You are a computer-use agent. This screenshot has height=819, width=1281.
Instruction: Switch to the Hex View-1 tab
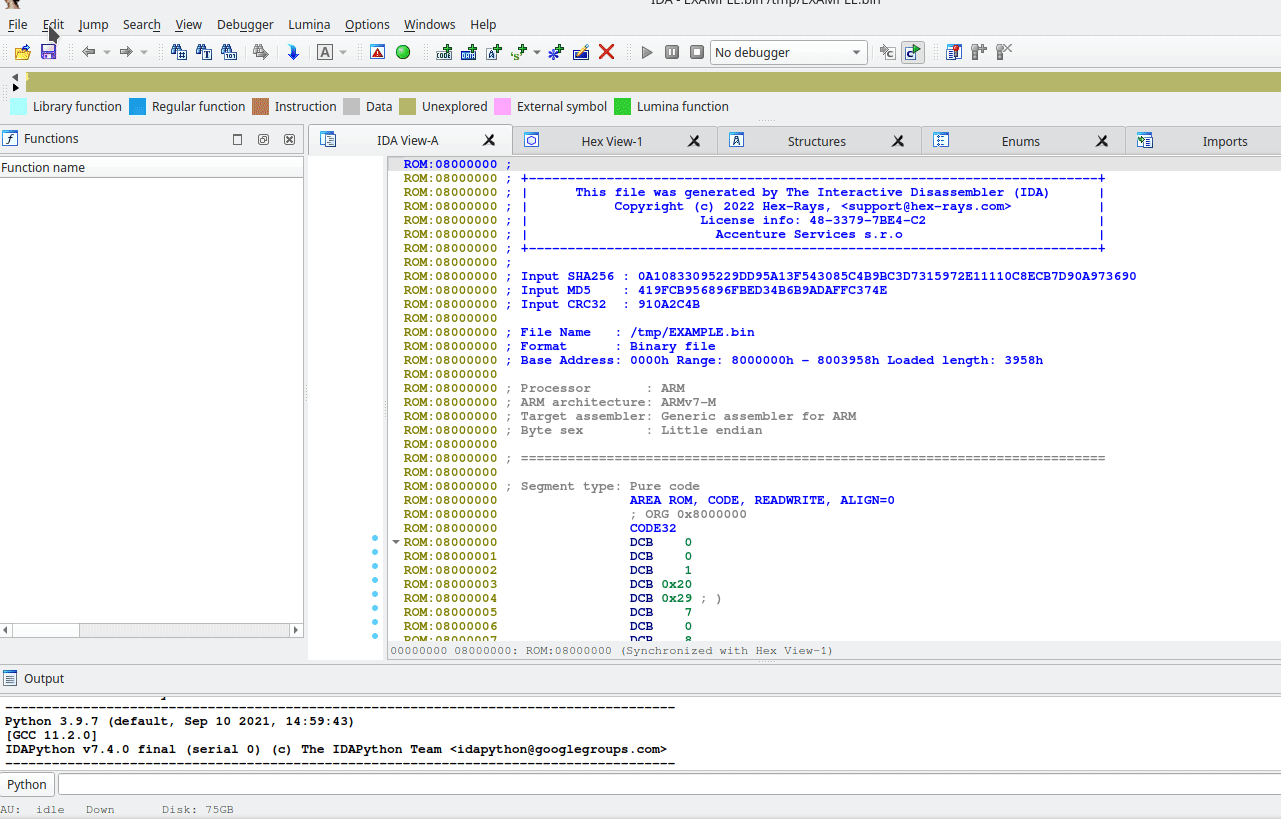point(611,141)
